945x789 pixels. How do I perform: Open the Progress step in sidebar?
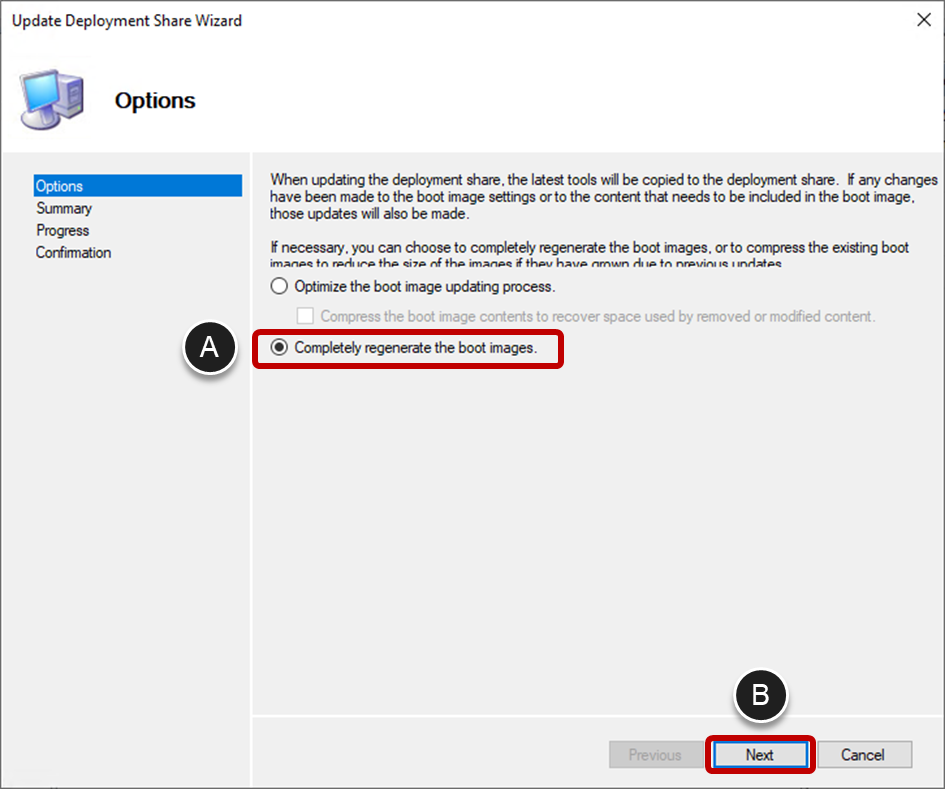coord(62,230)
